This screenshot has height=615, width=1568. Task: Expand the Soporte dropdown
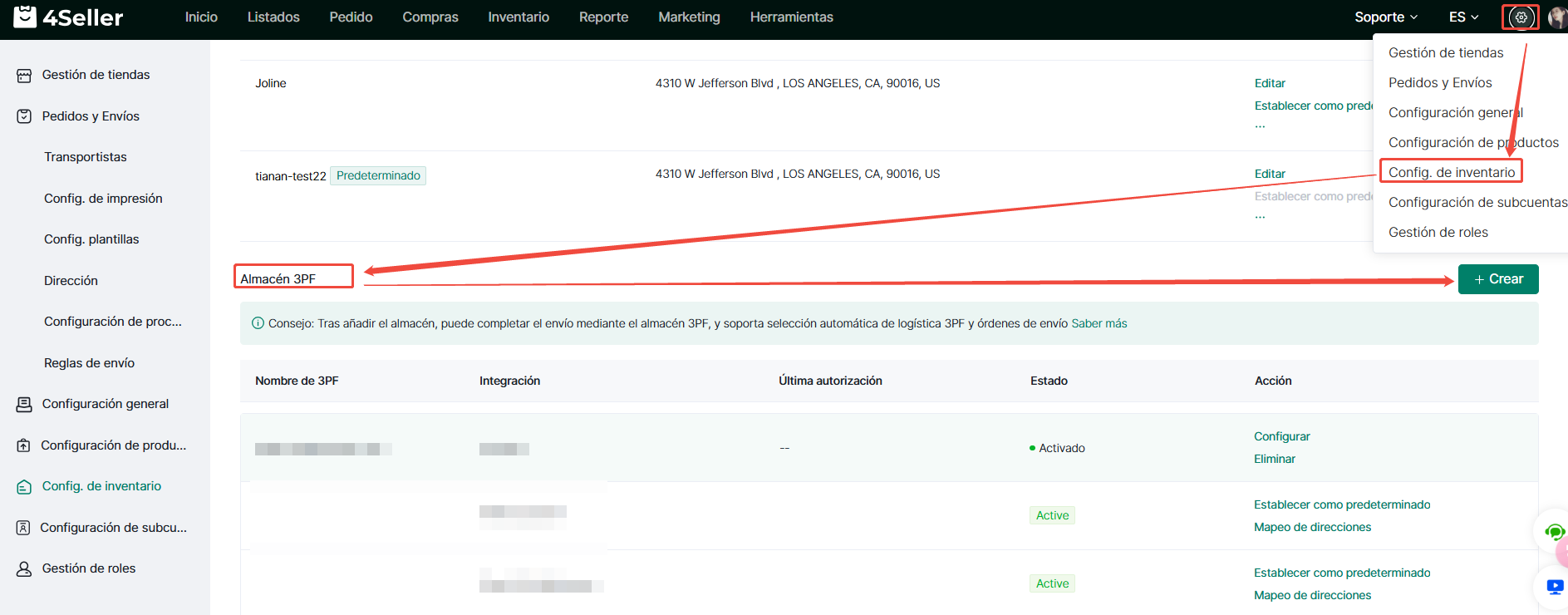coord(1385,17)
